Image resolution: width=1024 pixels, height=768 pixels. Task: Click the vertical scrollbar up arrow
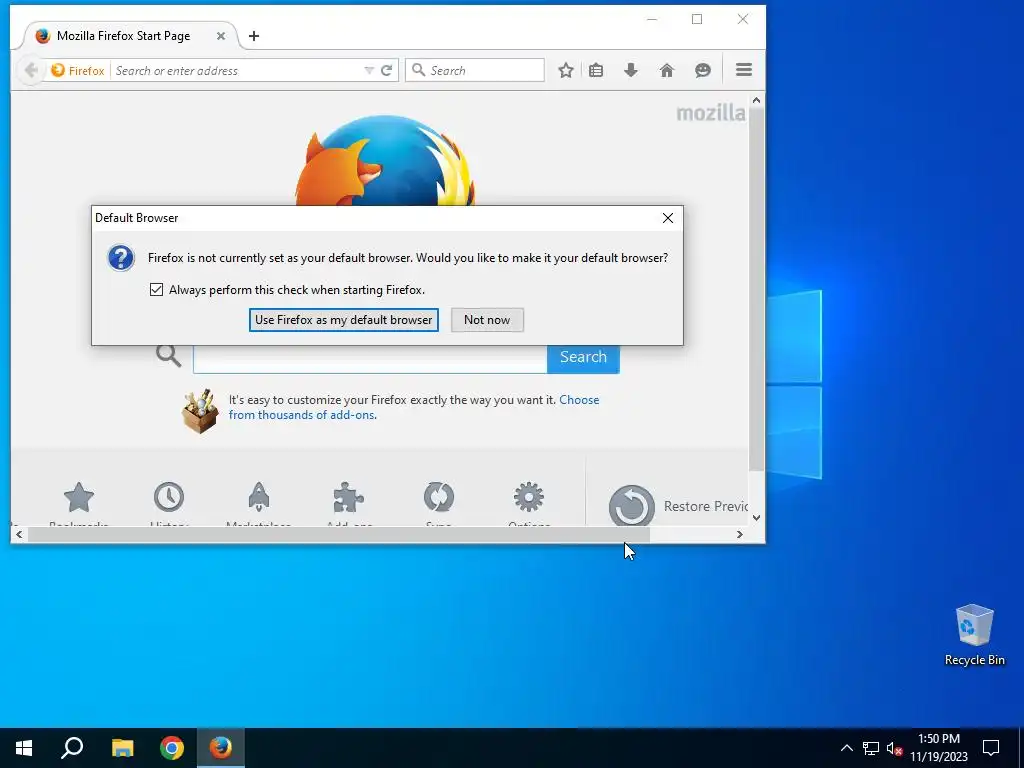tap(756, 101)
